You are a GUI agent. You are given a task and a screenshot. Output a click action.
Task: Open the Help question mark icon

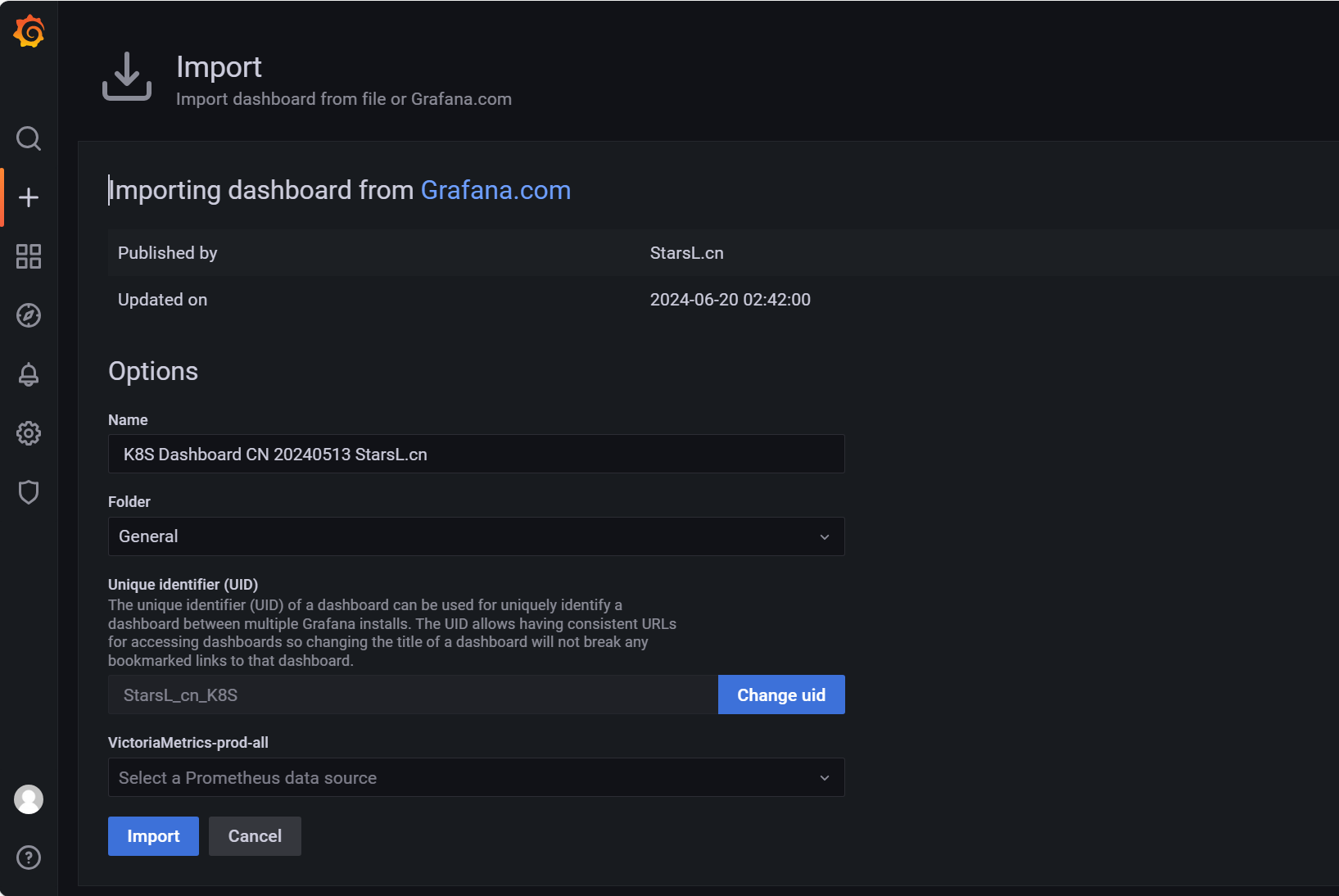pyautogui.click(x=29, y=858)
